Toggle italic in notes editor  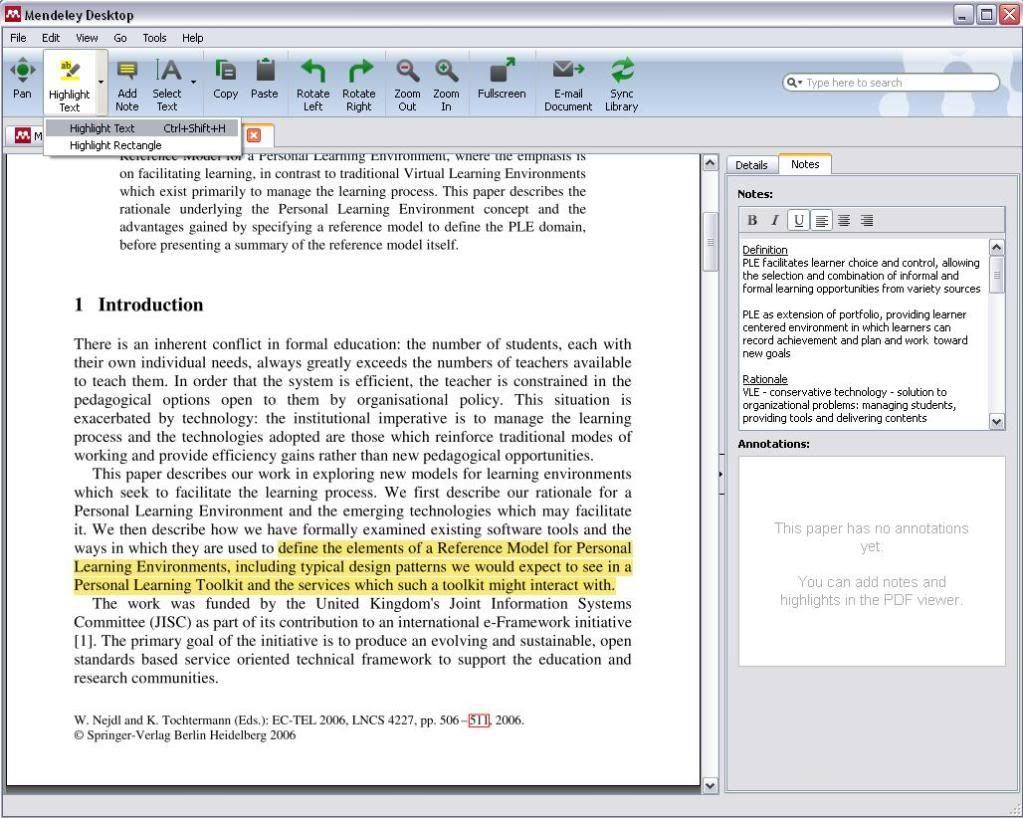774,220
